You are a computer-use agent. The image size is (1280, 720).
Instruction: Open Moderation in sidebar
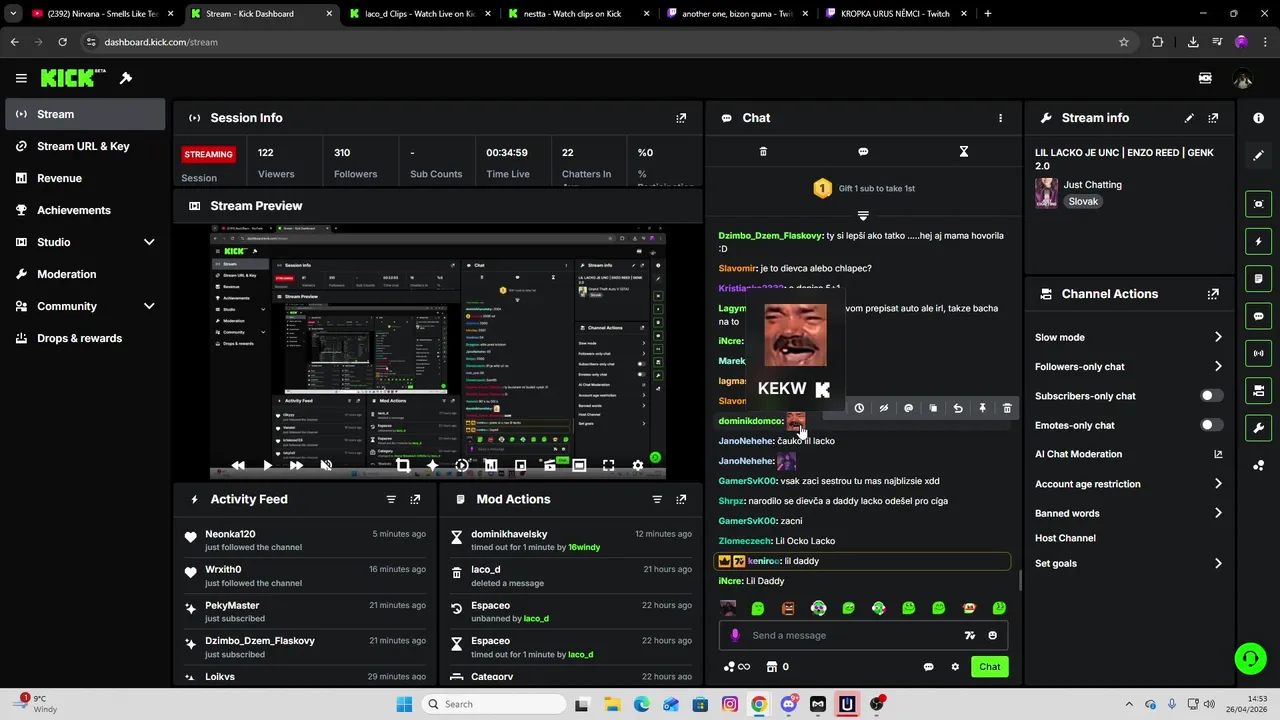click(x=85, y=274)
